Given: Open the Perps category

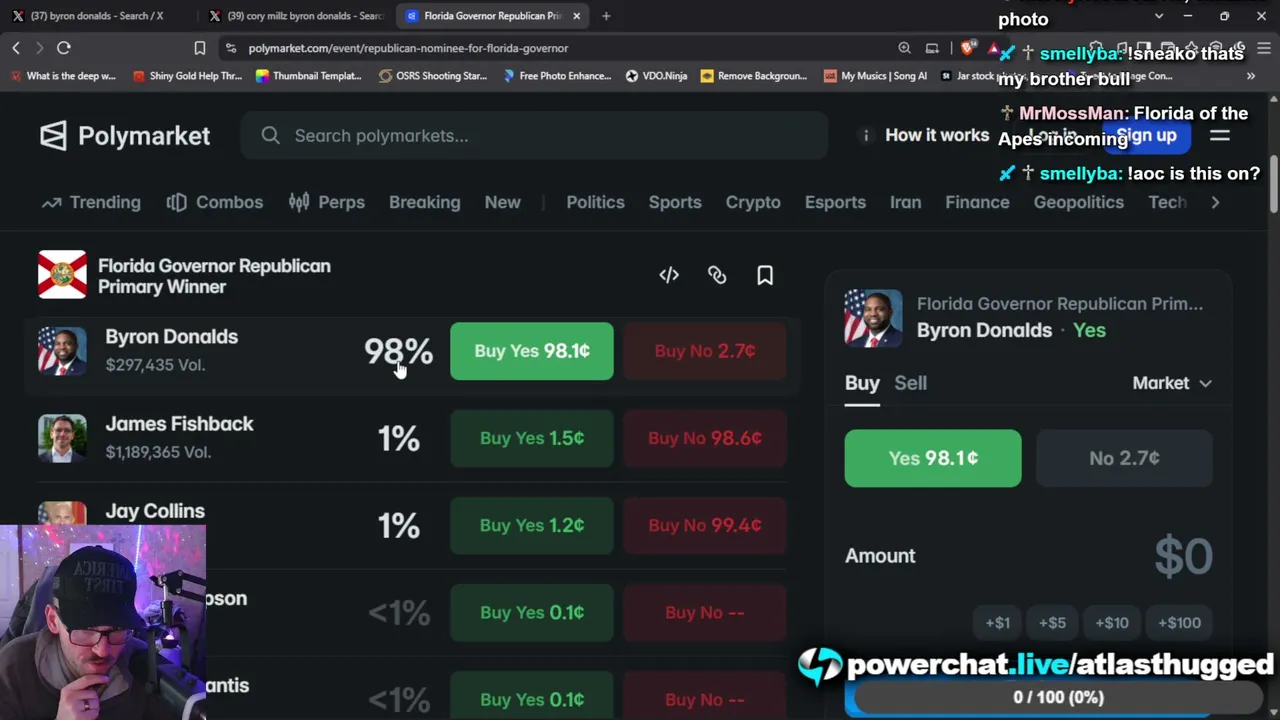Looking at the screenshot, I should 327,202.
